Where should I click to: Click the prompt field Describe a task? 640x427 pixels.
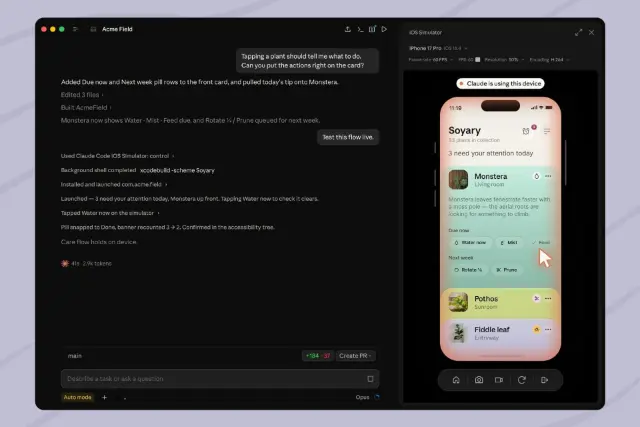tap(220, 379)
